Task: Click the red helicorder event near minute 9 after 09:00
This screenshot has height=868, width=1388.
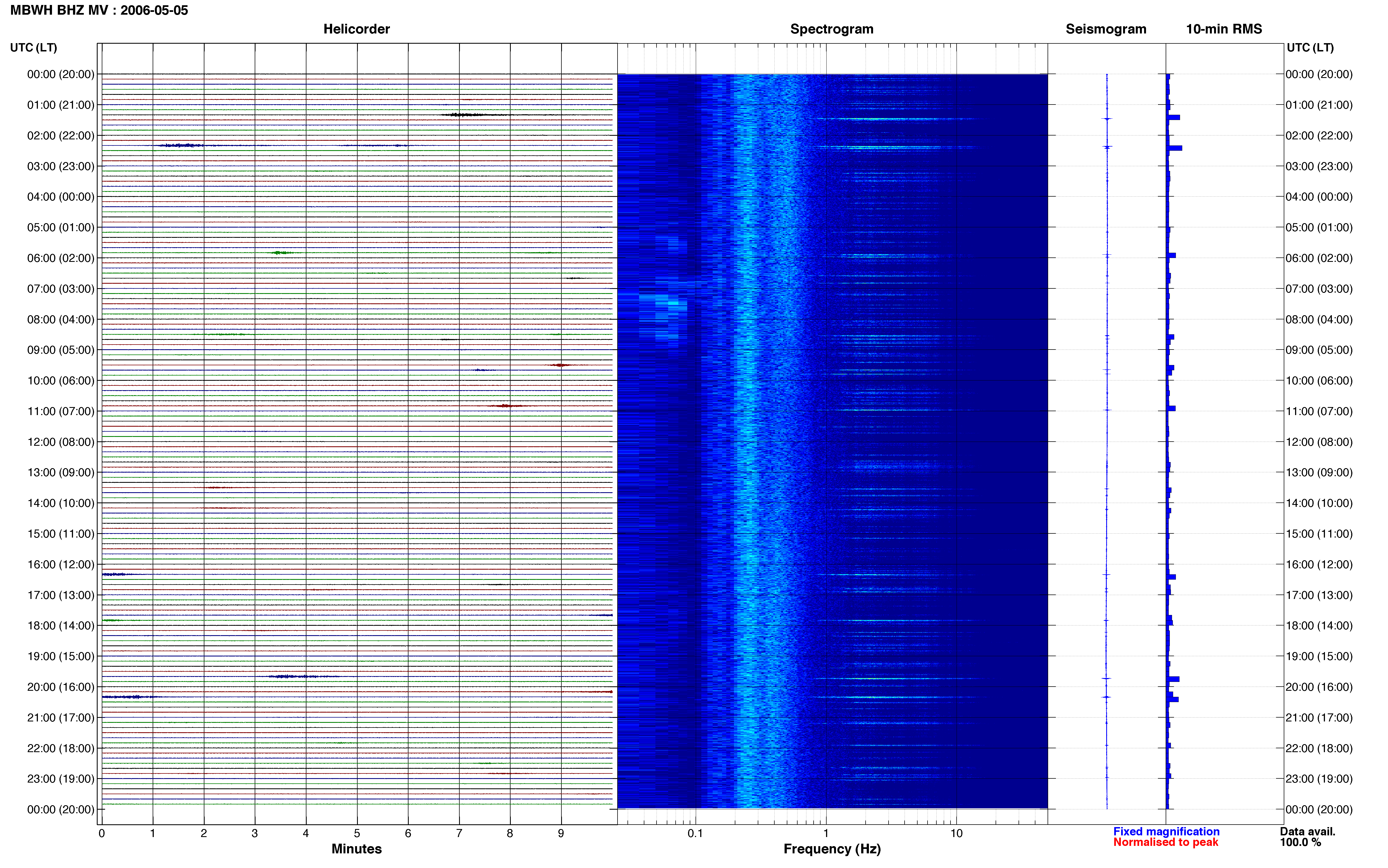Action: pos(560,365)
